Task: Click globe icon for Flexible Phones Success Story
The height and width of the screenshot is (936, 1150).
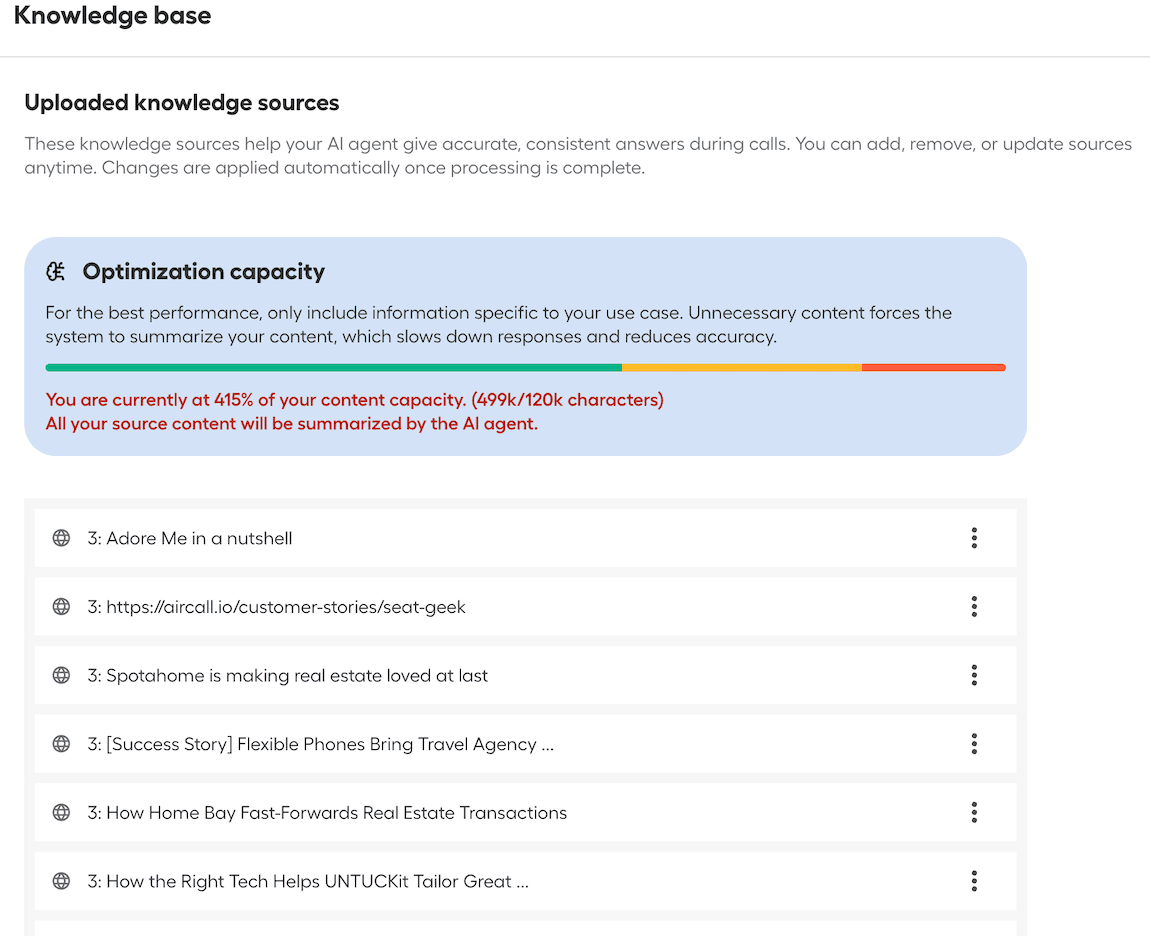Action: [61, 744]
